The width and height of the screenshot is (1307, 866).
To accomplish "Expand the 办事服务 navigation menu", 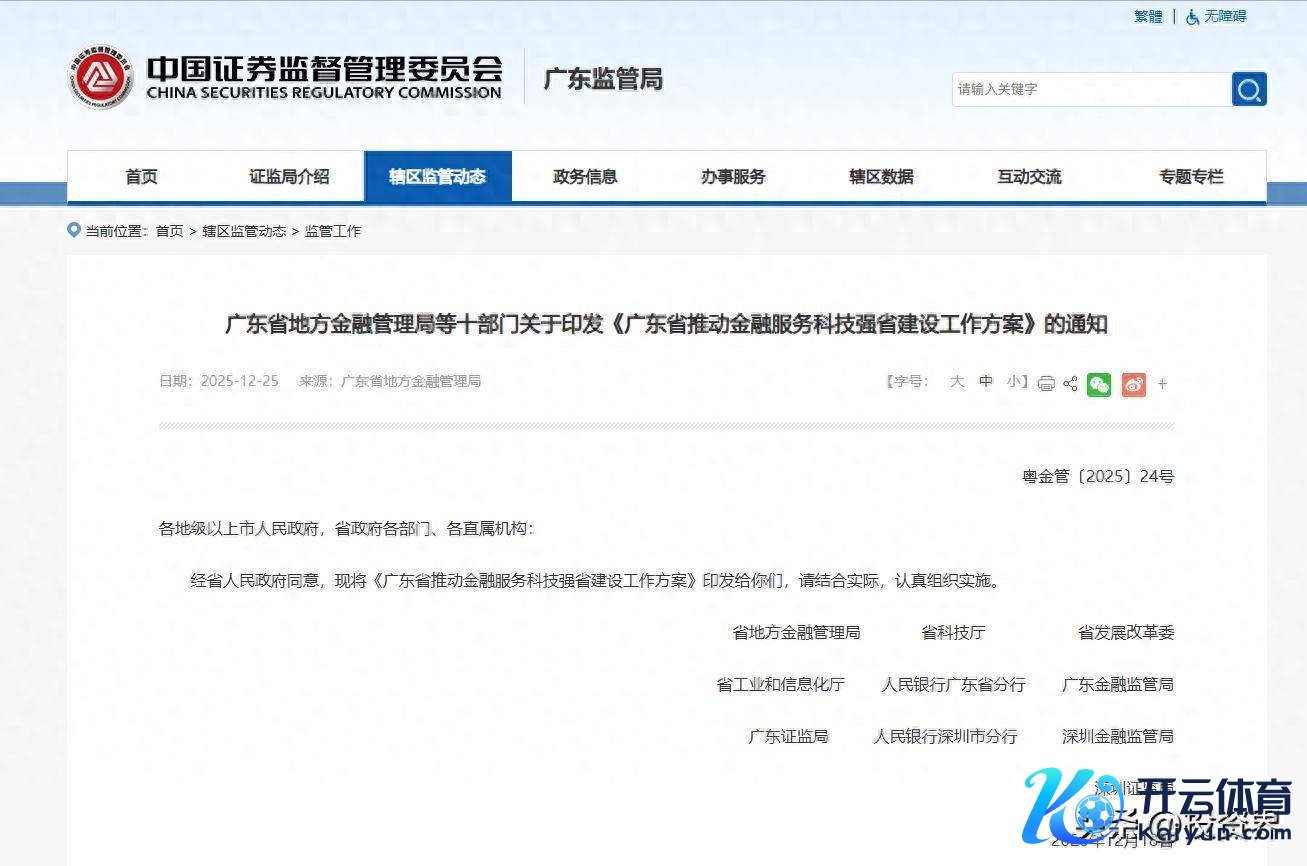I will pyautogui.click(x=733, y=177).
